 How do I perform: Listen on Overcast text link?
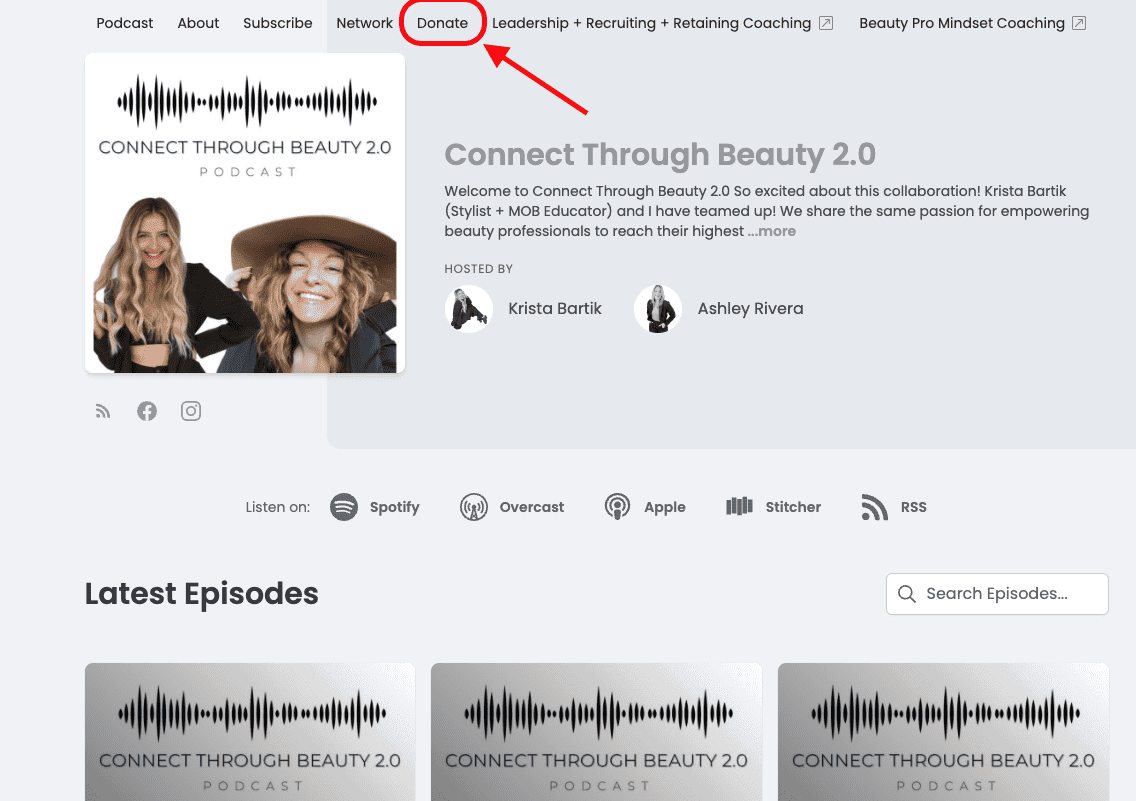[x=532, y=507]
